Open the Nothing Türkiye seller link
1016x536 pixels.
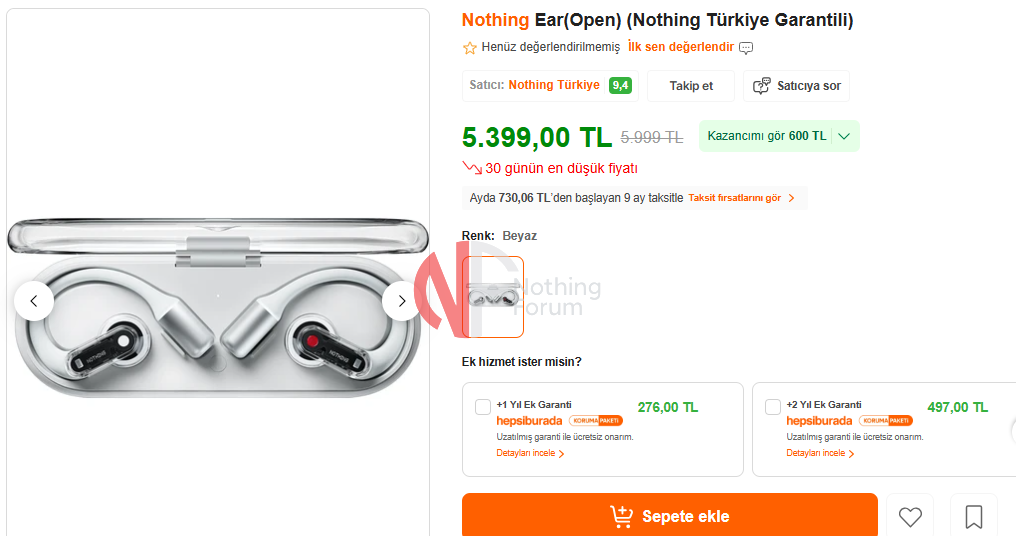[554, 85]
